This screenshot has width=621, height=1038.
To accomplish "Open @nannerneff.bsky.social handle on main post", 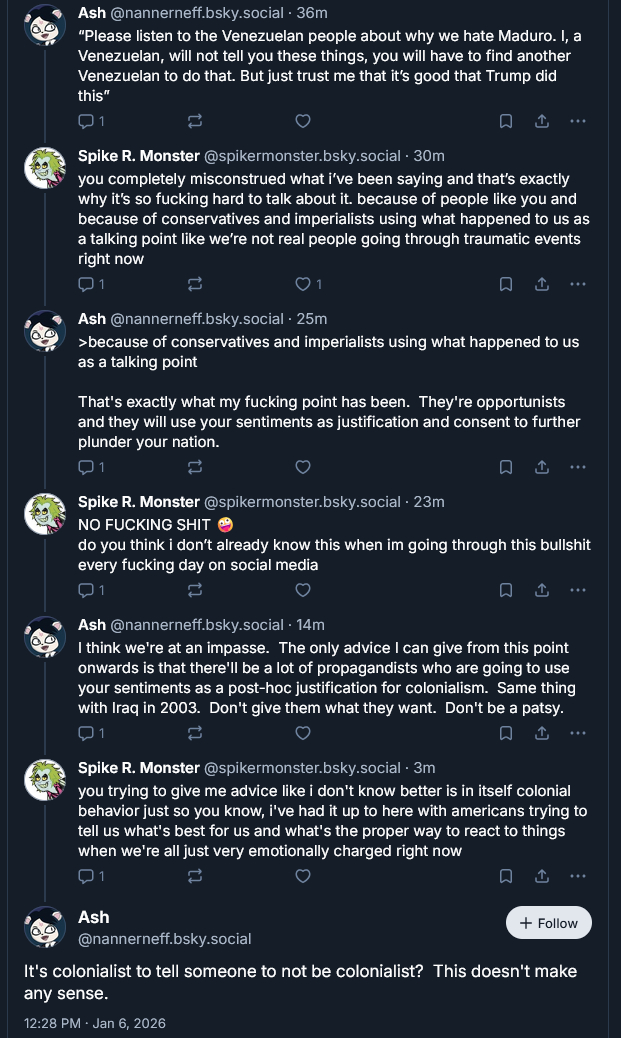I will 165,939.
